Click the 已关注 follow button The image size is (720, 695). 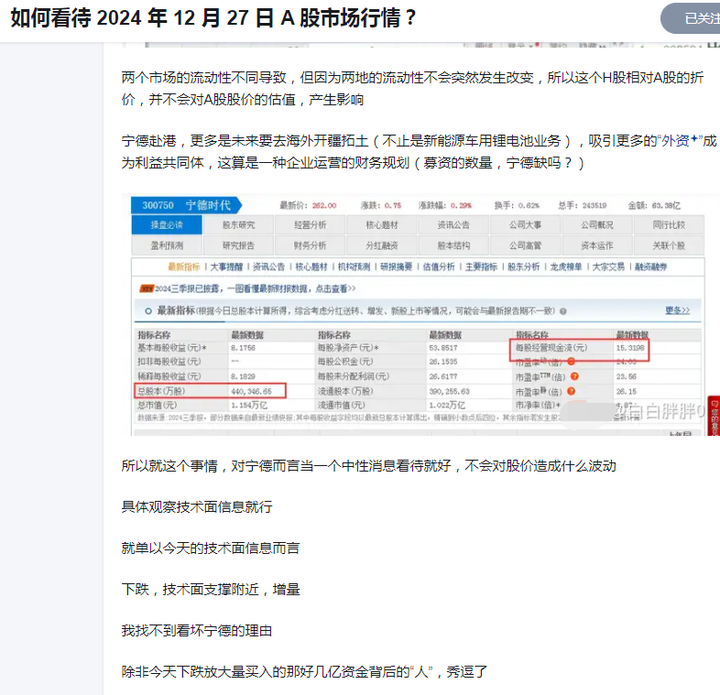click(691, 18)
